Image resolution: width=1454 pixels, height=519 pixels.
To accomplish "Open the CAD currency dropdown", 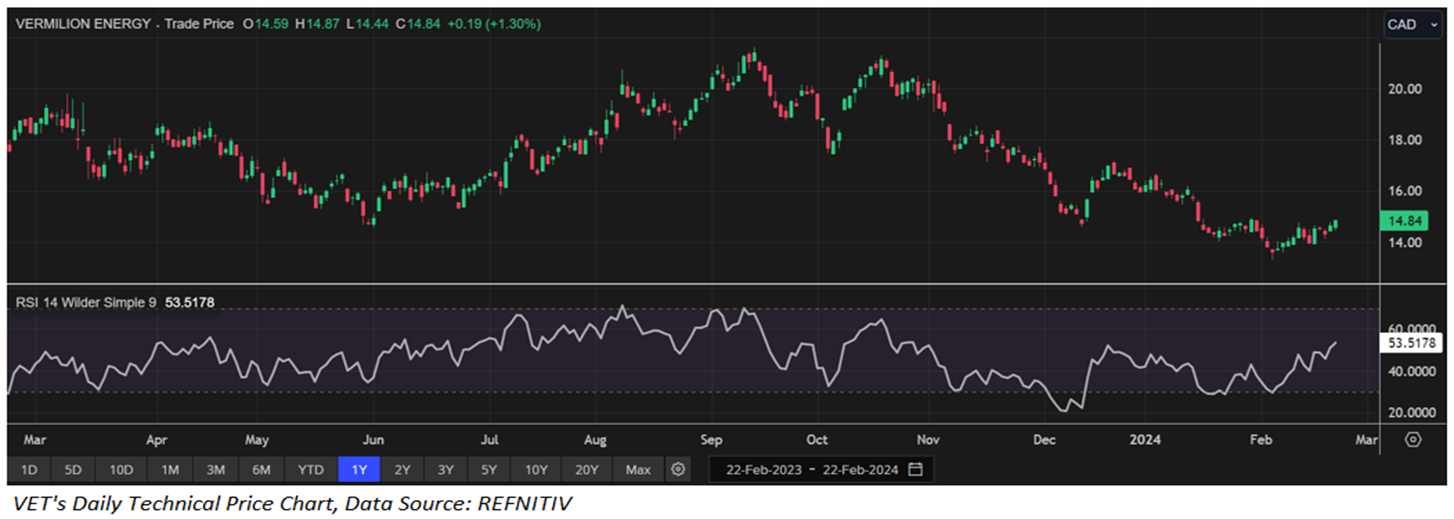I will 1411,24.
